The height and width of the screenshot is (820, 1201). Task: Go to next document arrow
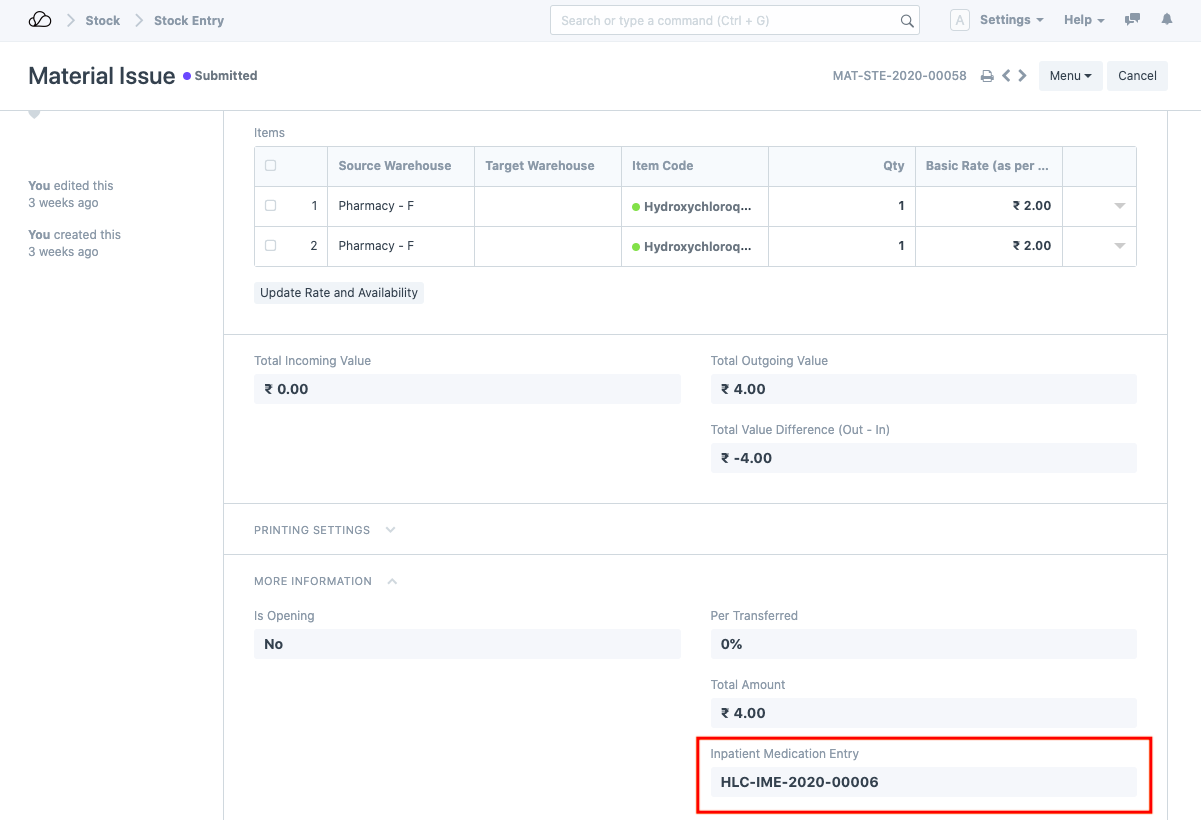click(x=1022, y=76)
